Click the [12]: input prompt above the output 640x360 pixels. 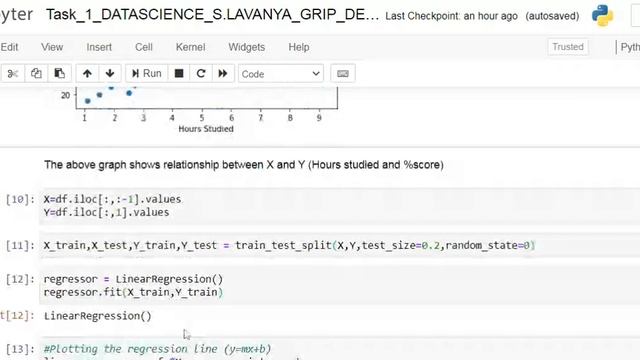pos(20,279)
